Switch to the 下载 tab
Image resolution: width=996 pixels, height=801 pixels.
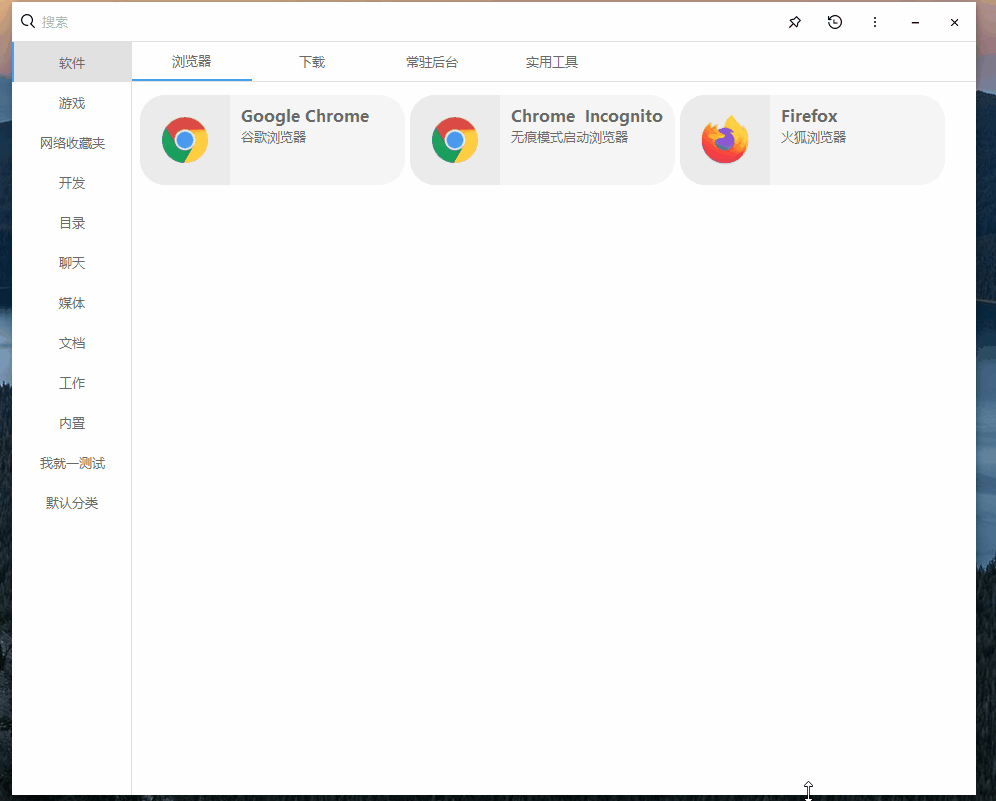click(x=312, y=62)
